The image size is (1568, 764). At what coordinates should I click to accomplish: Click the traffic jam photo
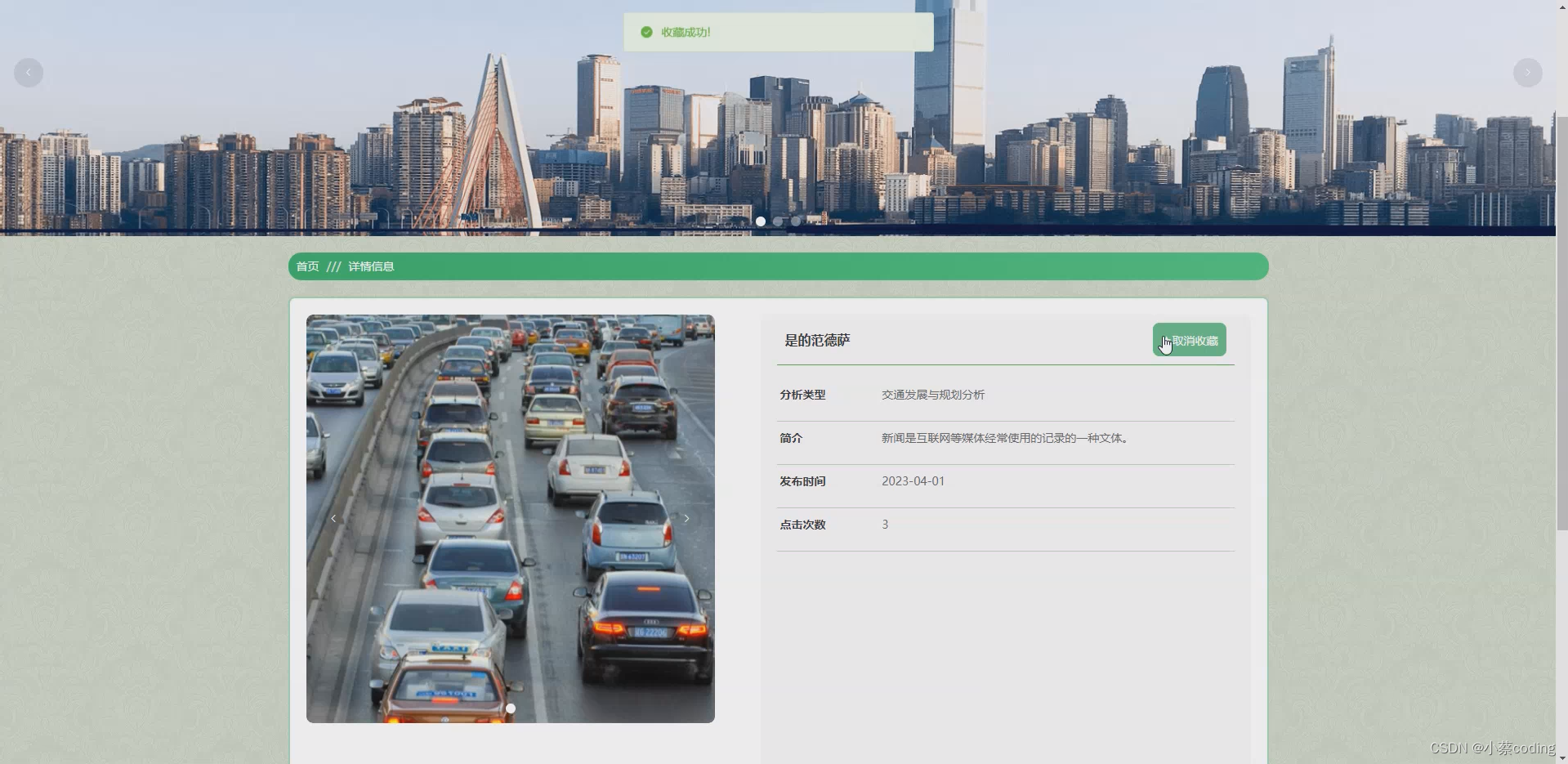coord(511,519)
